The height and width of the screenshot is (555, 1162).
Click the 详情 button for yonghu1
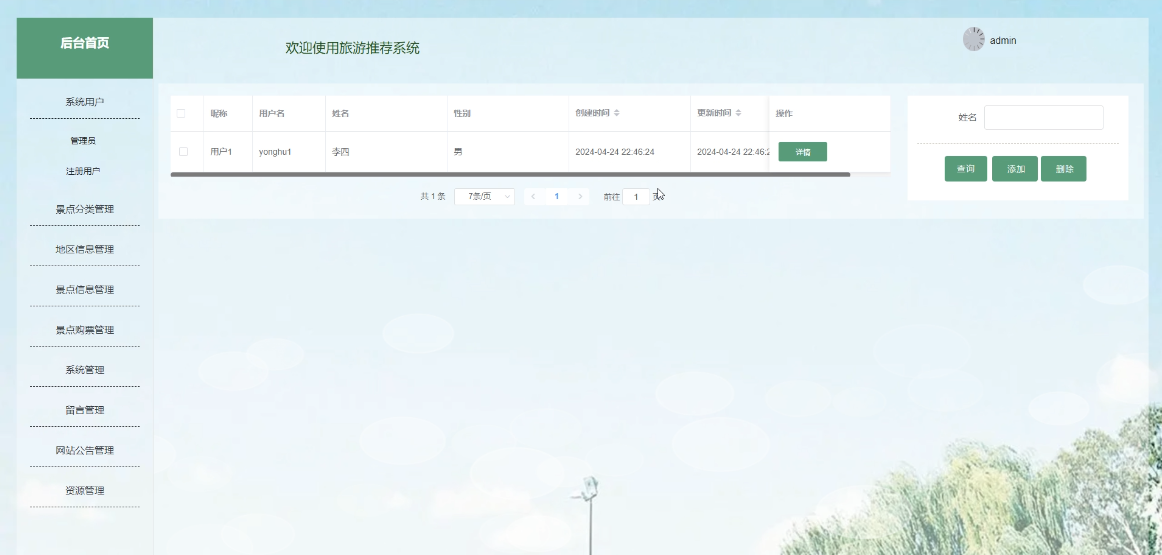click(x=803, y=152)
